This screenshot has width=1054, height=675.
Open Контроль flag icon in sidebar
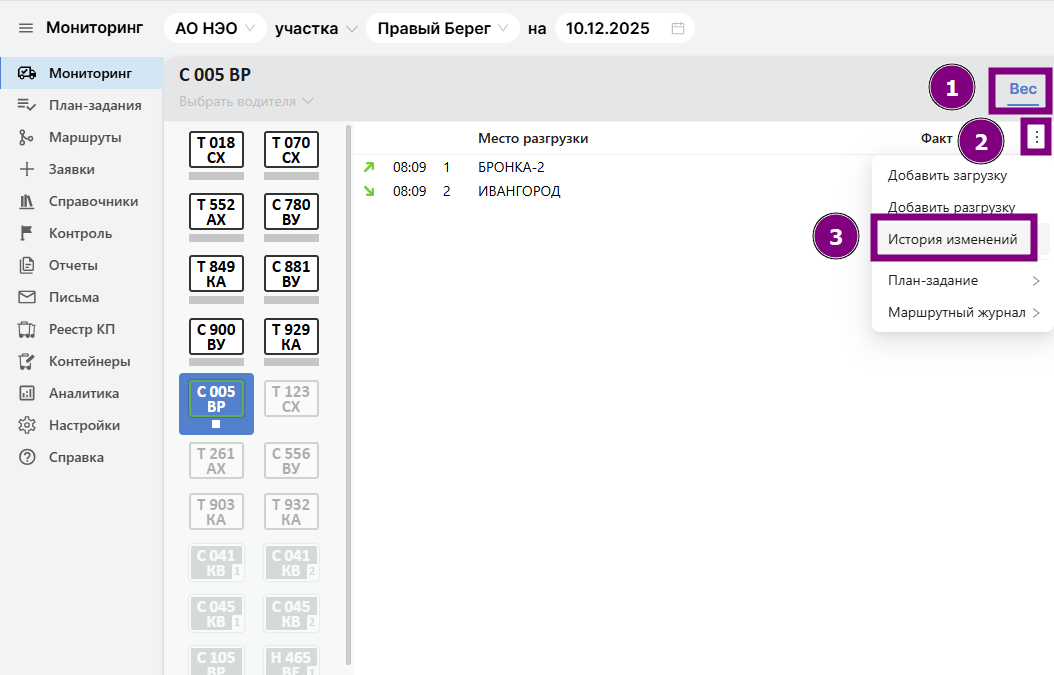click(27, 233)
